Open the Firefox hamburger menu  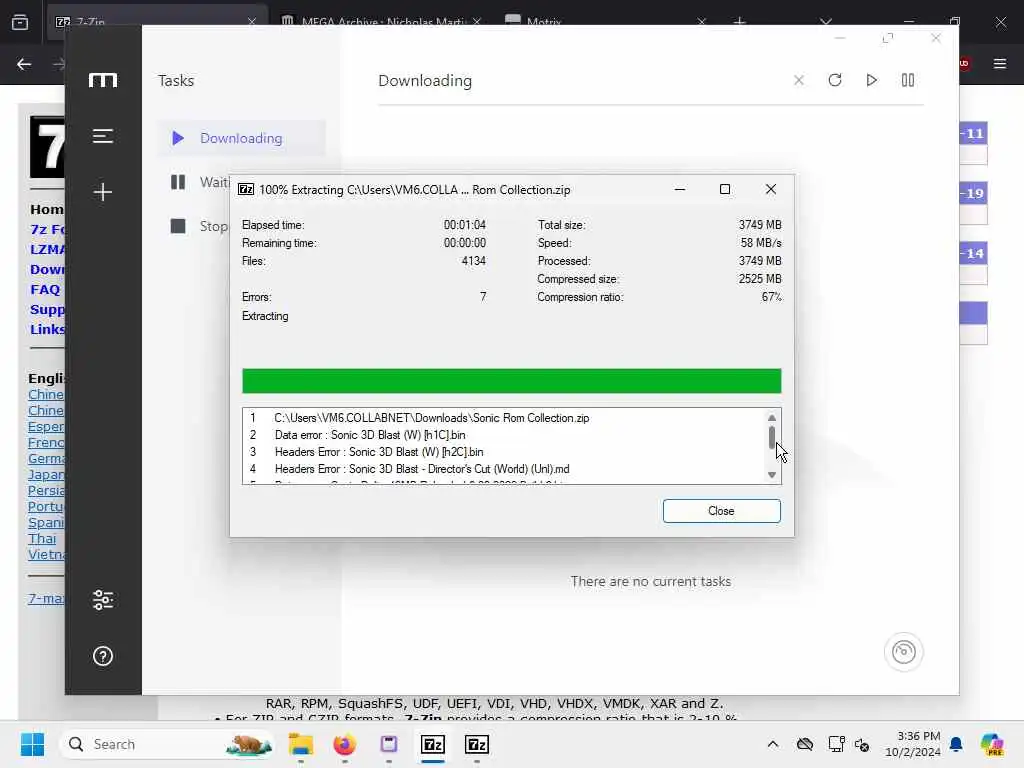[1000, 64]
